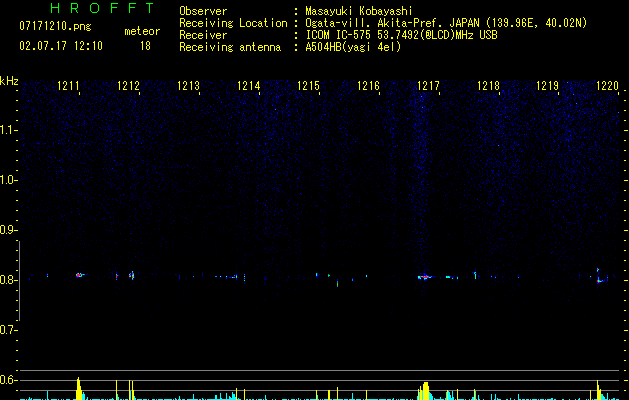Click the kHz axis unit label

[x=9, y=81]
